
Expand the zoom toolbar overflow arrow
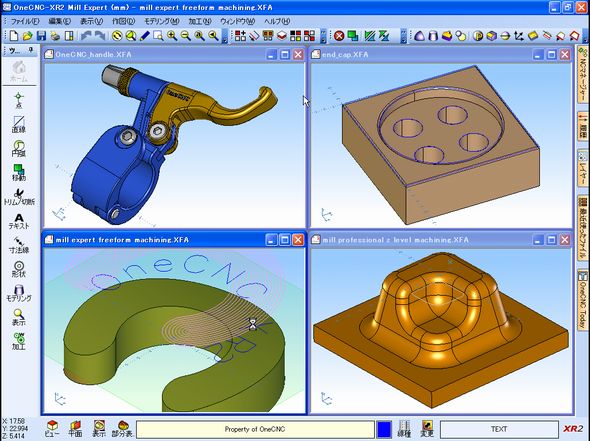tap(225, 37)
